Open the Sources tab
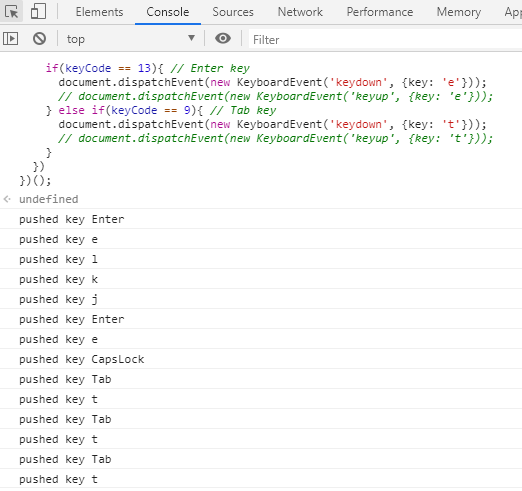This screenshot has width=522, height=491. pos(233,12)
